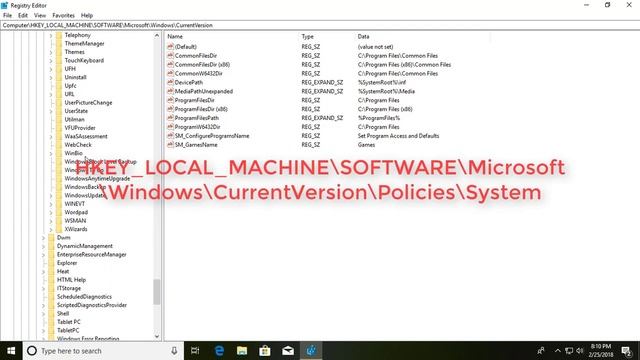
Task: Expand the Themes key
Action: pyautogui.click(x=51, y=52)
